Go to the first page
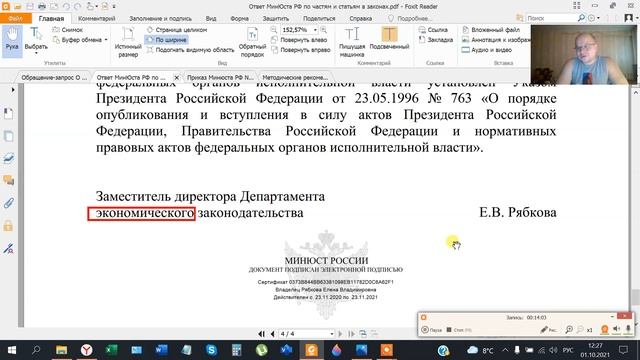Image resolution: width=640 pixels, height=360 pixels. (x=261, y=334)
